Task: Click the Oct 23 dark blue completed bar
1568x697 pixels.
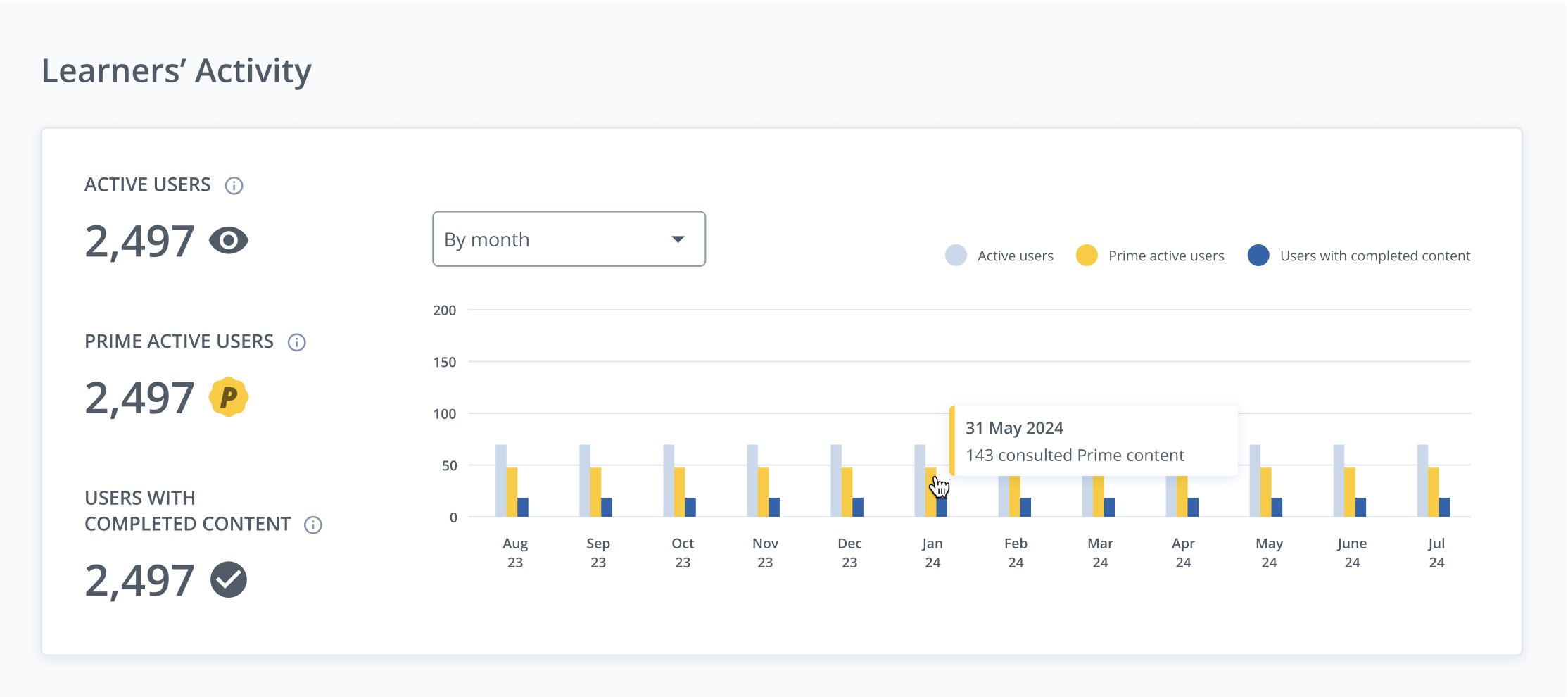Action: (x=690, y=507)
